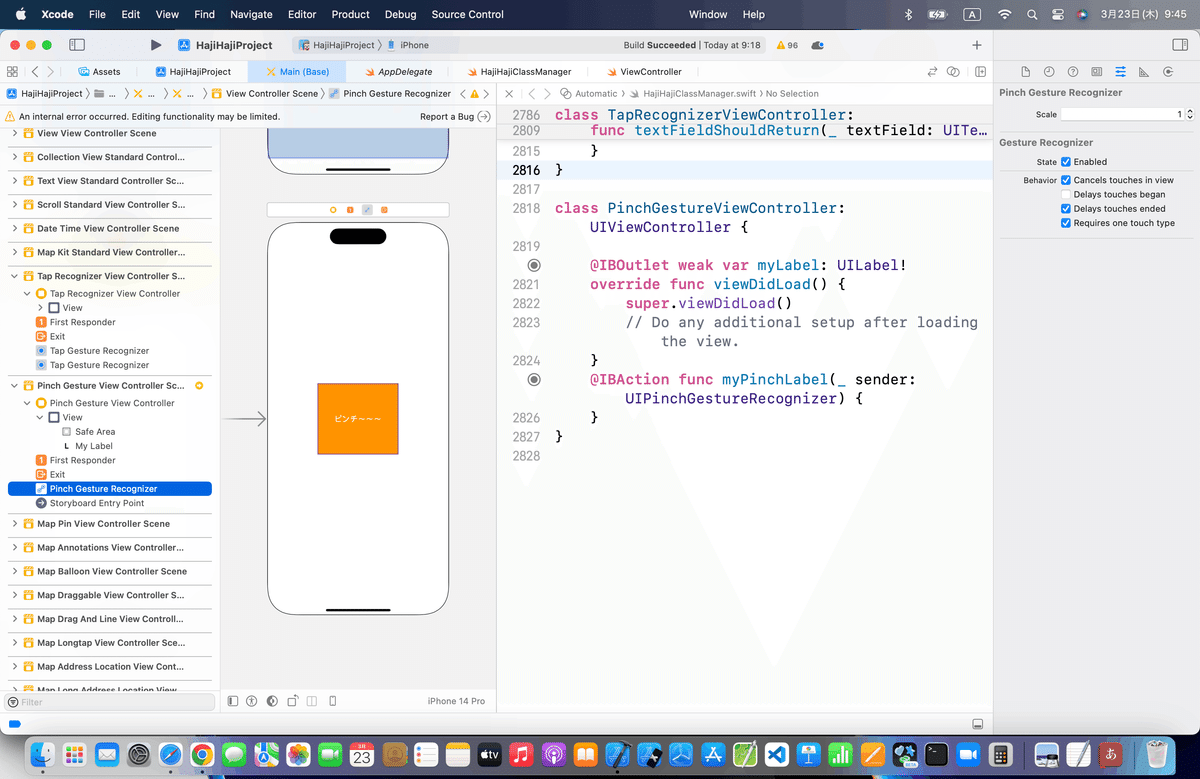
Task: Expand Map Balloon View Controller Scene
Action: pyautogui.click(x=15, y=571)
